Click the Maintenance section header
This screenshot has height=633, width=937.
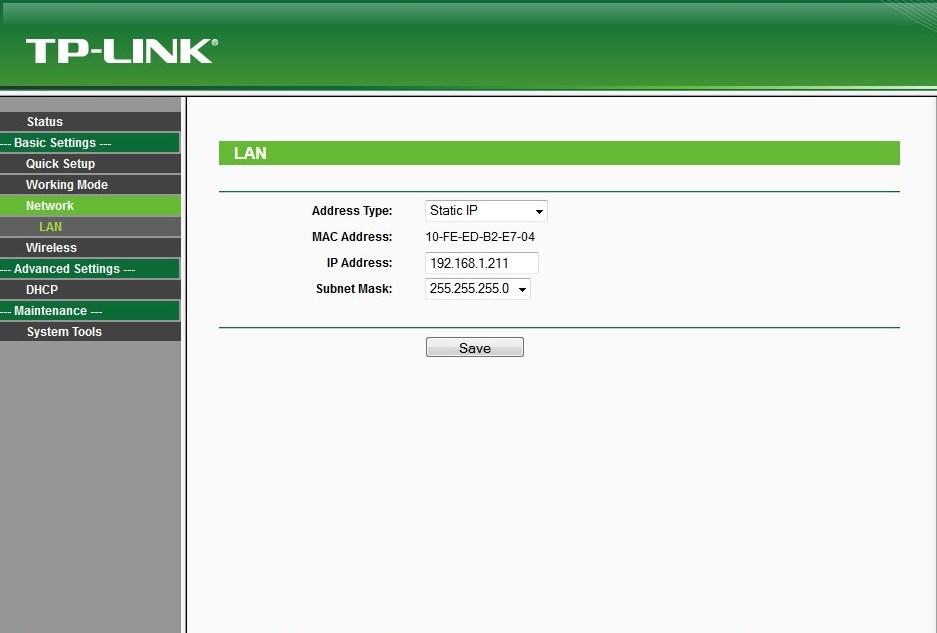pyautogui.click(x=90, y=311)
